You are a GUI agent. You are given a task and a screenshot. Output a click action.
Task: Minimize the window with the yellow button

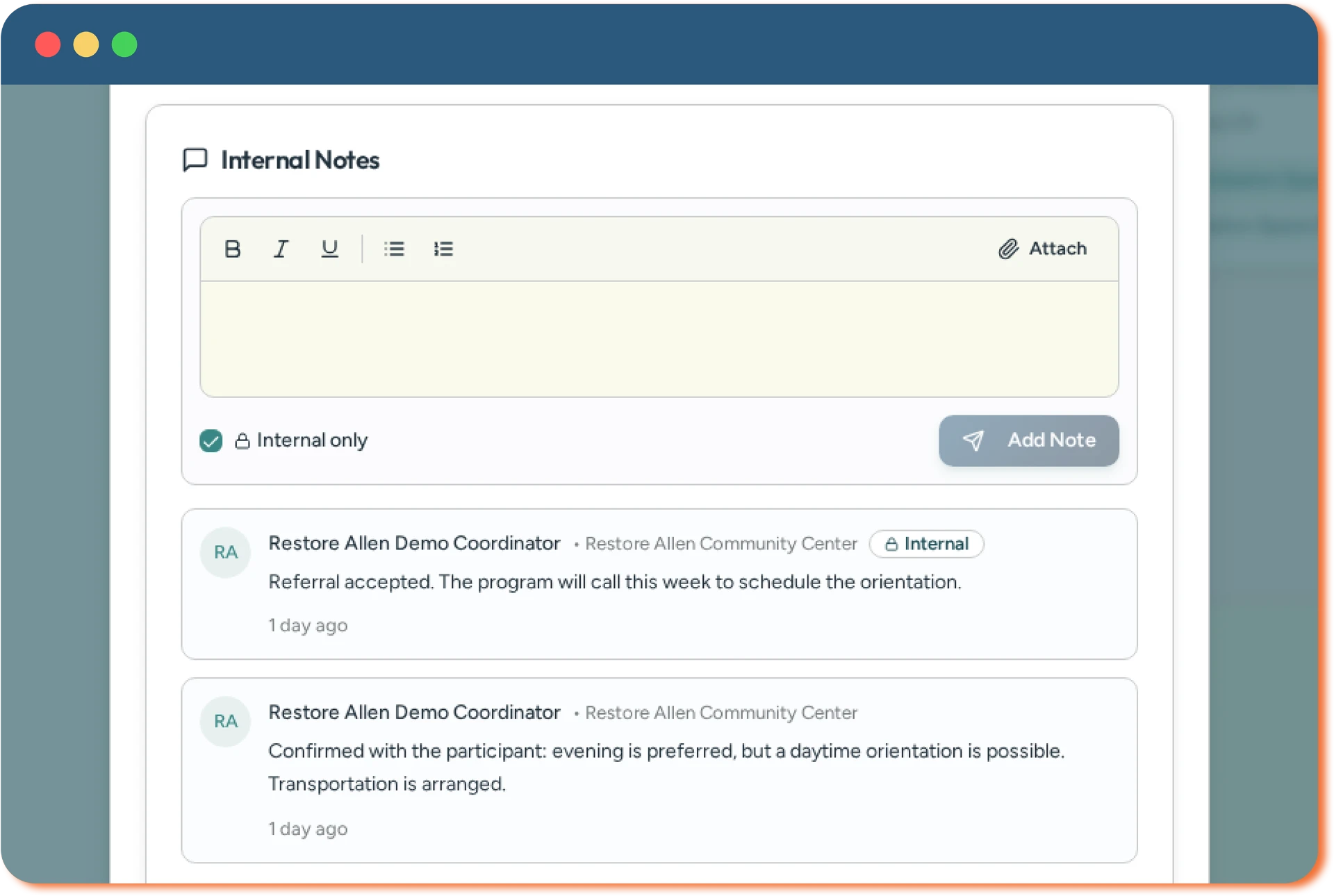point(86,44)
